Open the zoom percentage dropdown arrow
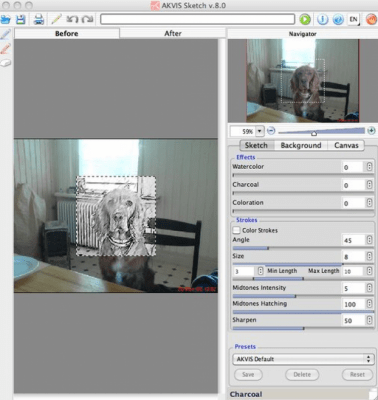This screenshot has height=400, width=378. (260, 131)
